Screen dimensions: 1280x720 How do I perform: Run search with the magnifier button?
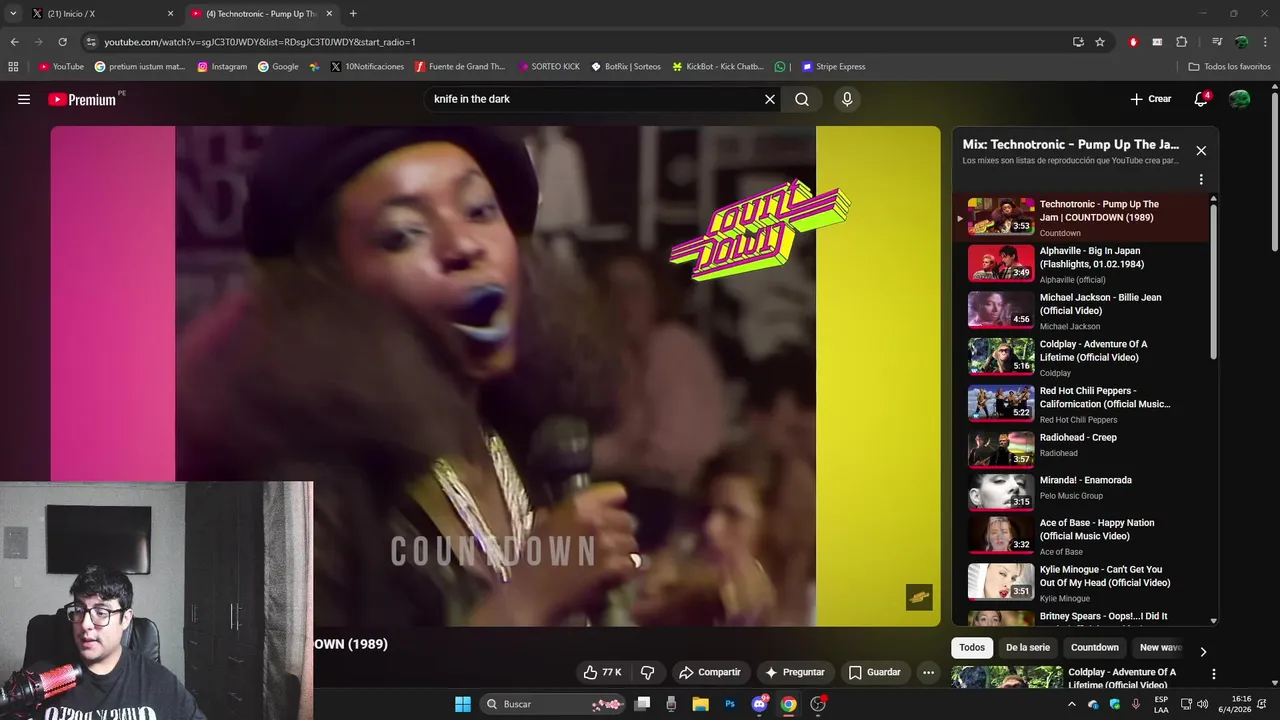tap(802, 99)
